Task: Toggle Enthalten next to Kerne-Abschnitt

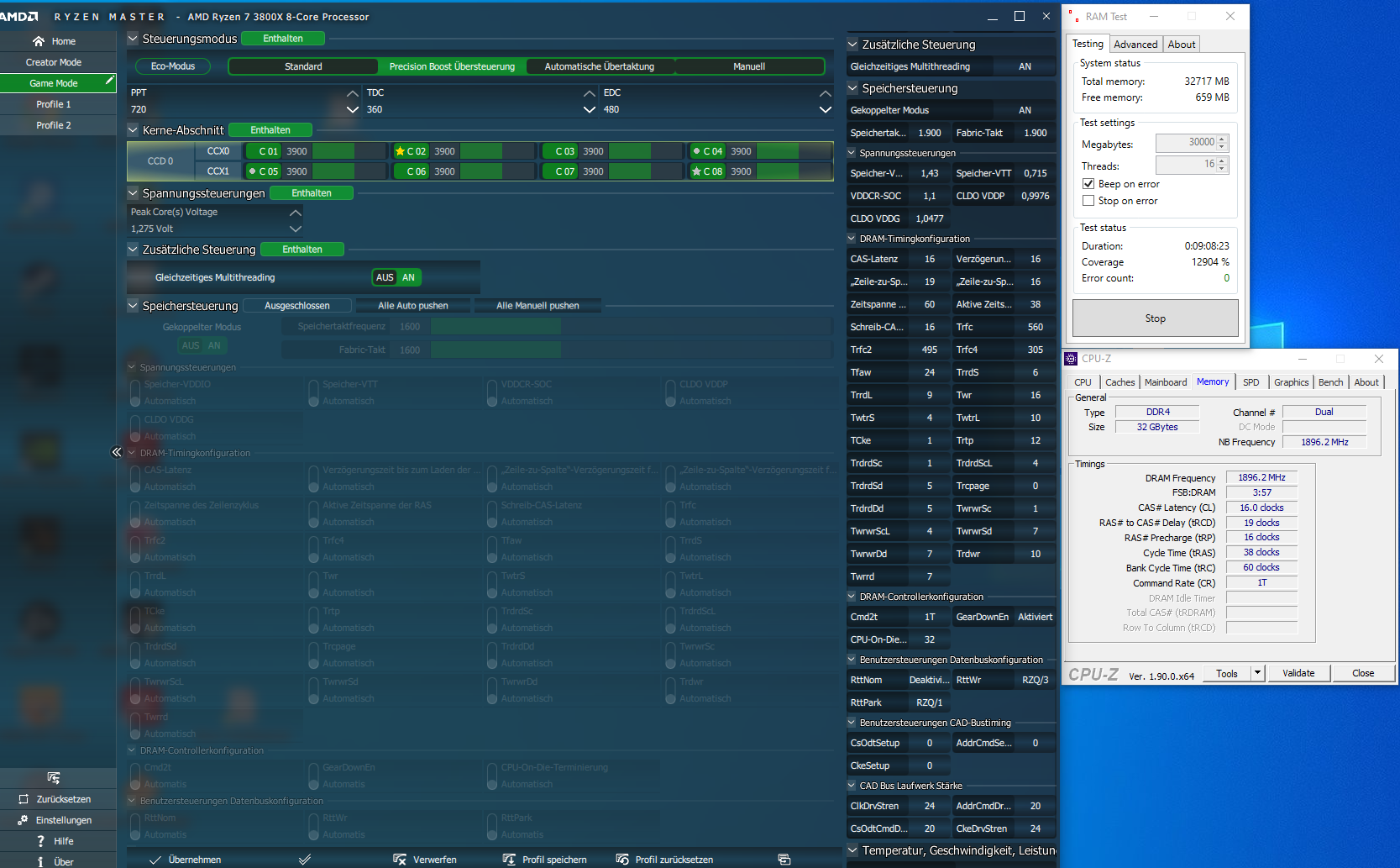Action: (270, 130)
